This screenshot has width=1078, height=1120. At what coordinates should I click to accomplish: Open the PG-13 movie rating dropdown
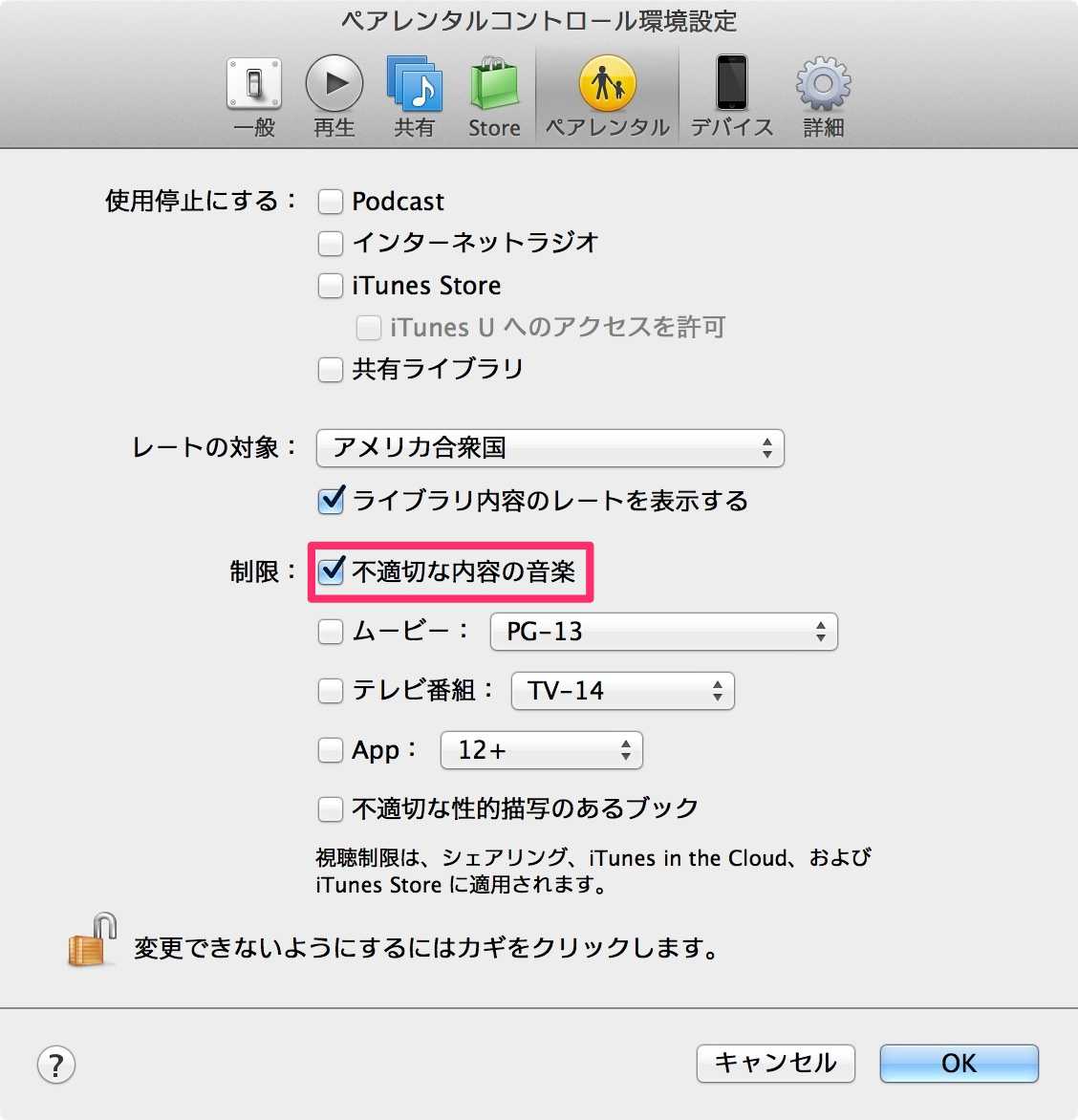(x=663, y=632)
